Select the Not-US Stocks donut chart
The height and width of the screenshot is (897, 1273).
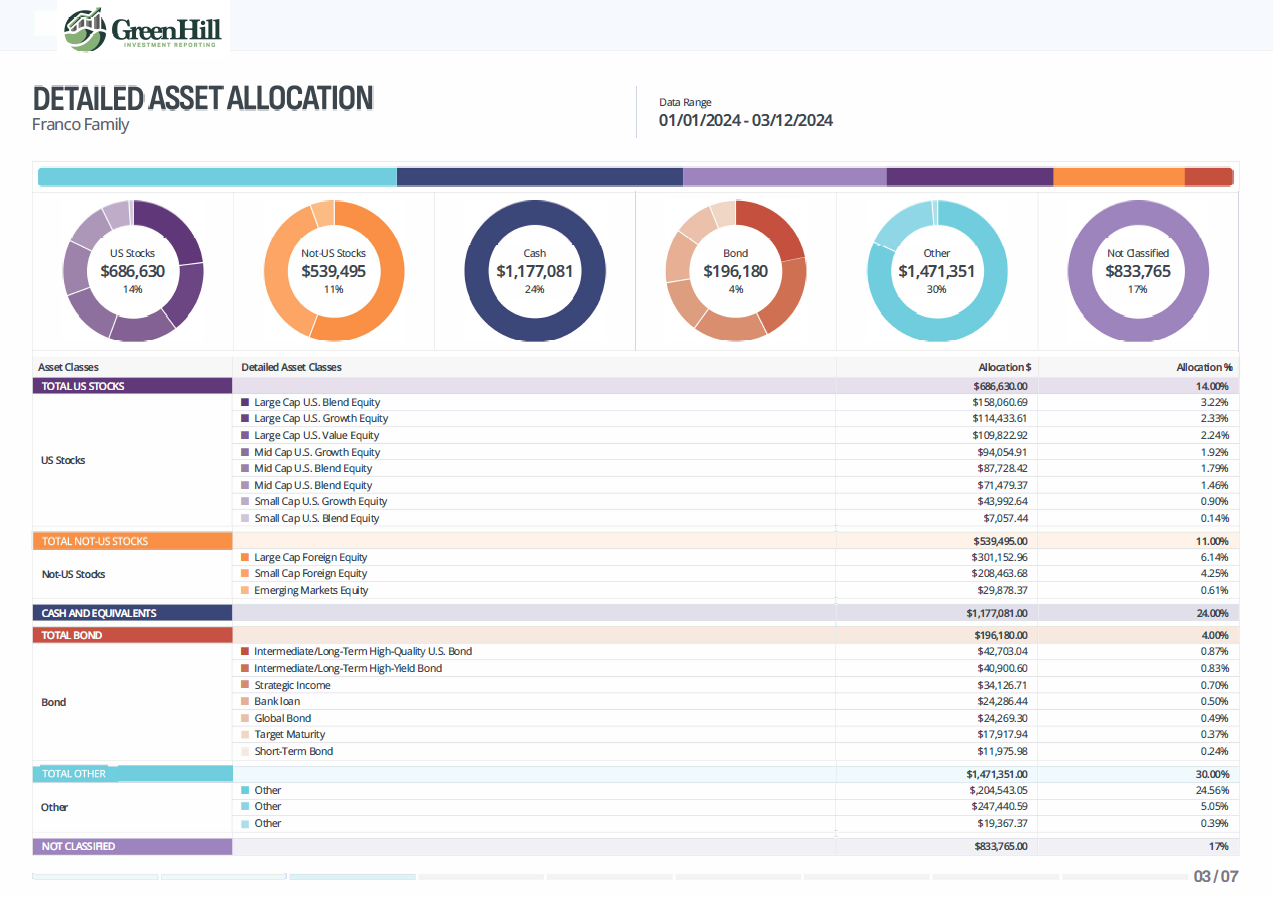click(334, 271)
